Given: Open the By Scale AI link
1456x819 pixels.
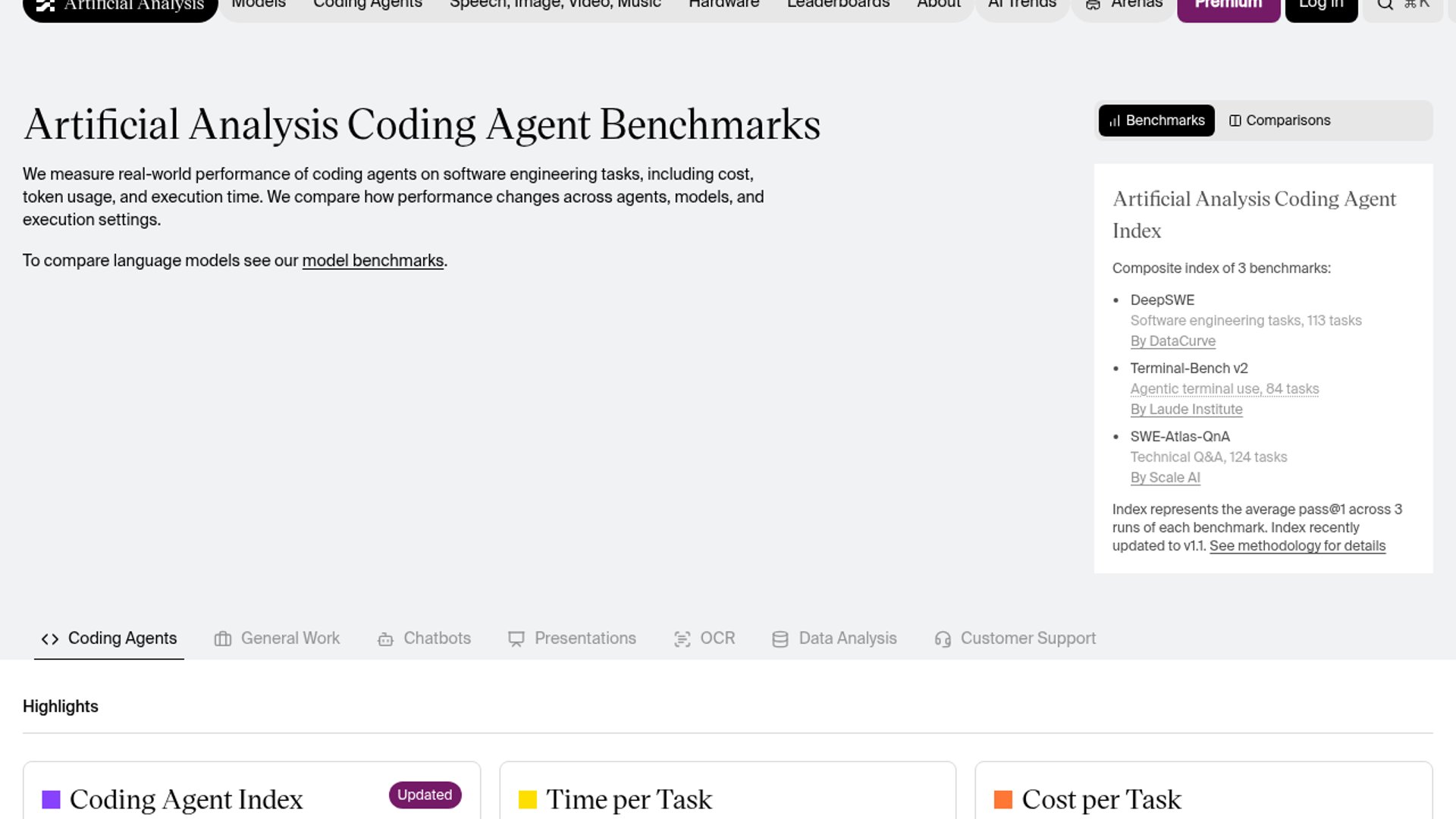Looking at the screenshot, I should pyautogui.click(x=1165, y=478).
